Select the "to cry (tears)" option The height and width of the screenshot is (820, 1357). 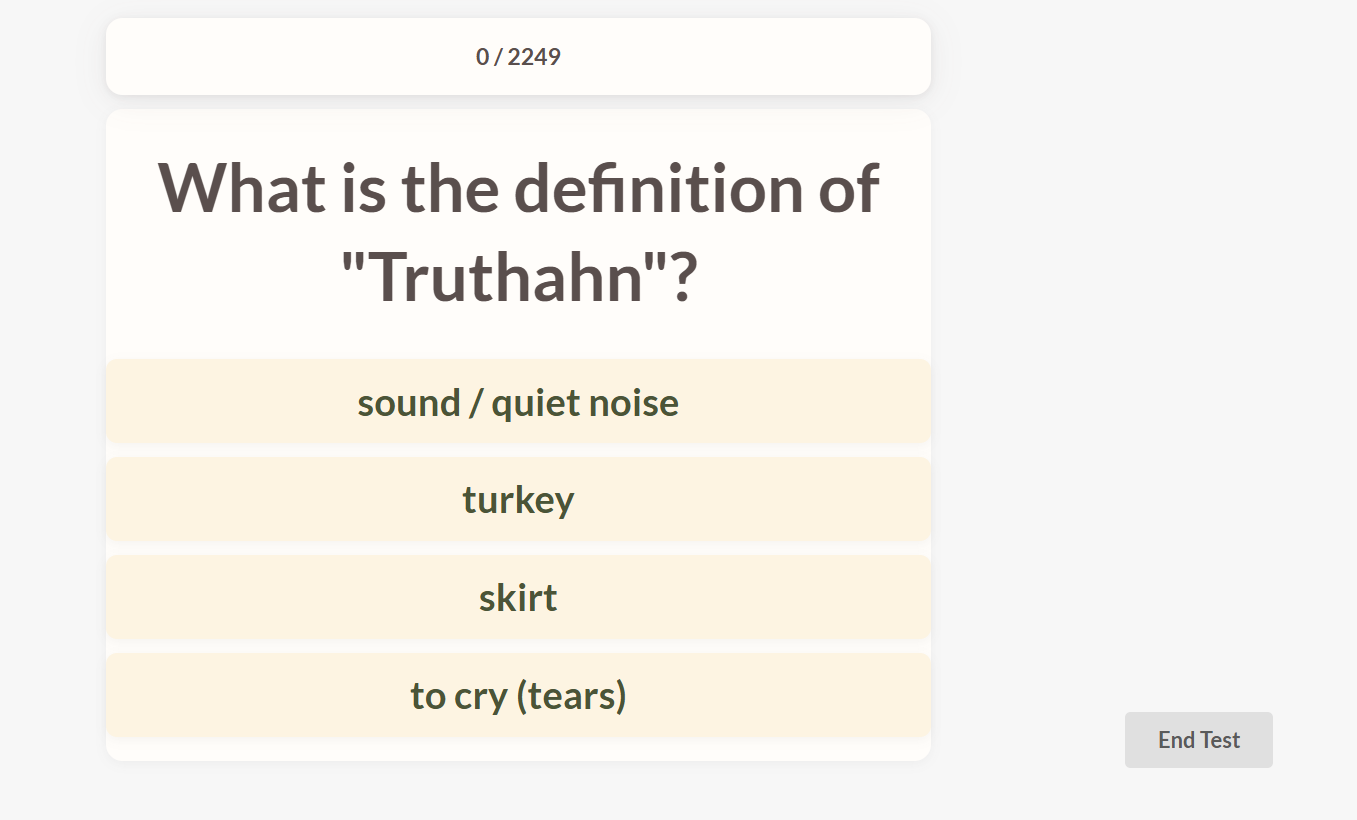click(x=518, y=695)
